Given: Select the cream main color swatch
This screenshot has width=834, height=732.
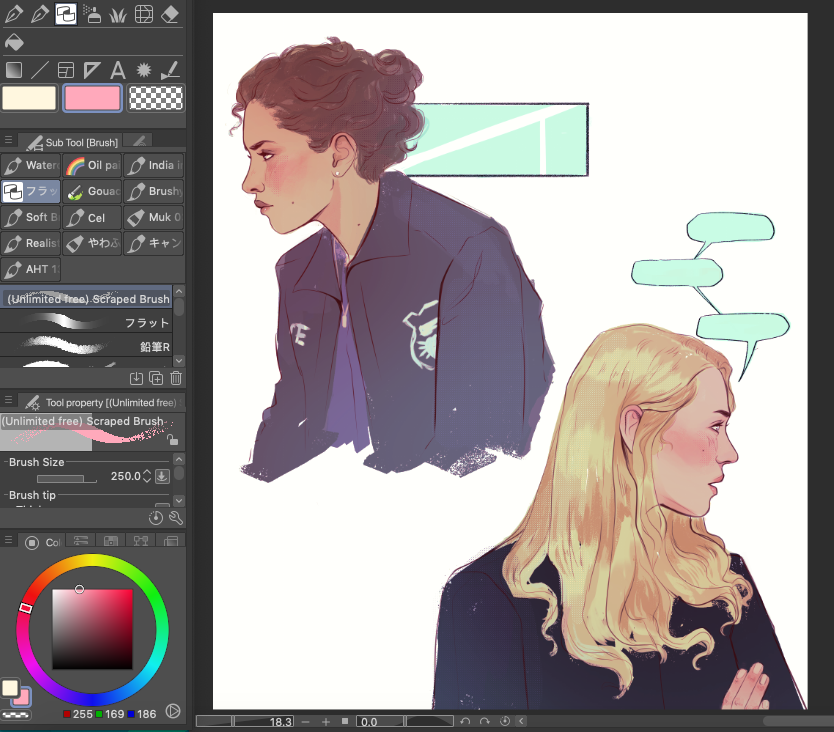Looking at the screenshot, I should (x=29, y=98).
